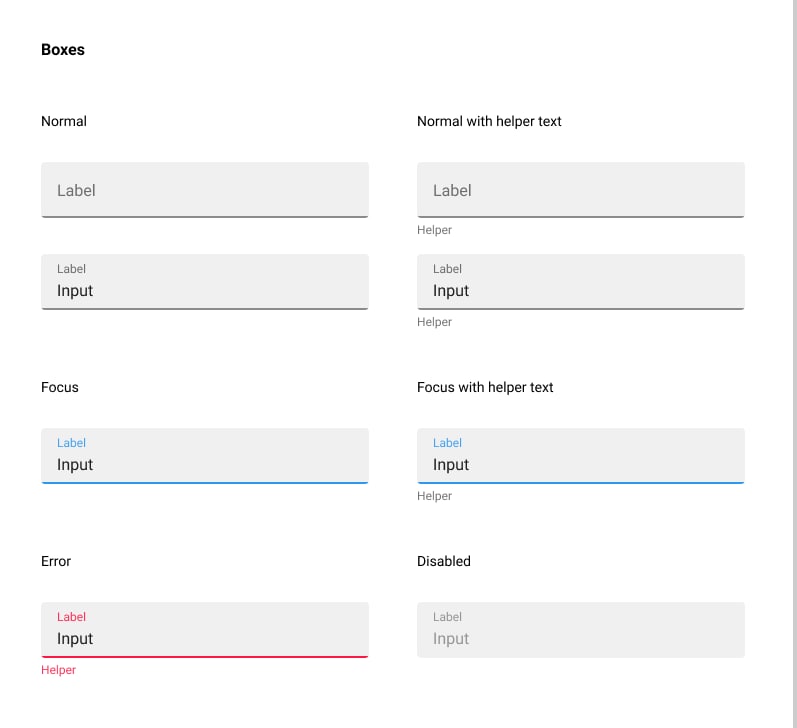This screenshot has height=728, width=797.
Task: Click the empty Label field under Normal
Action: pyautogui.click(x=204, y=190)
